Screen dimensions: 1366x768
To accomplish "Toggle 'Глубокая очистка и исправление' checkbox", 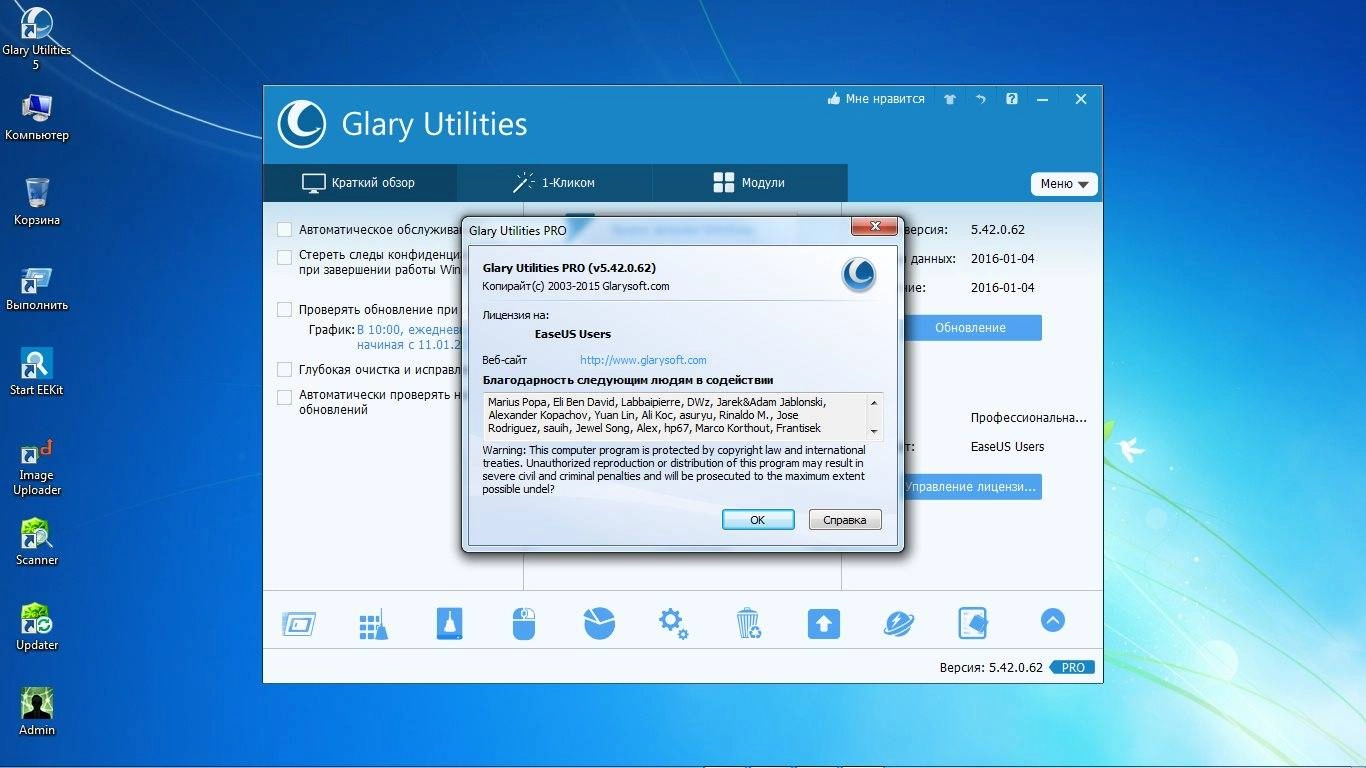I will coord(285,370).
